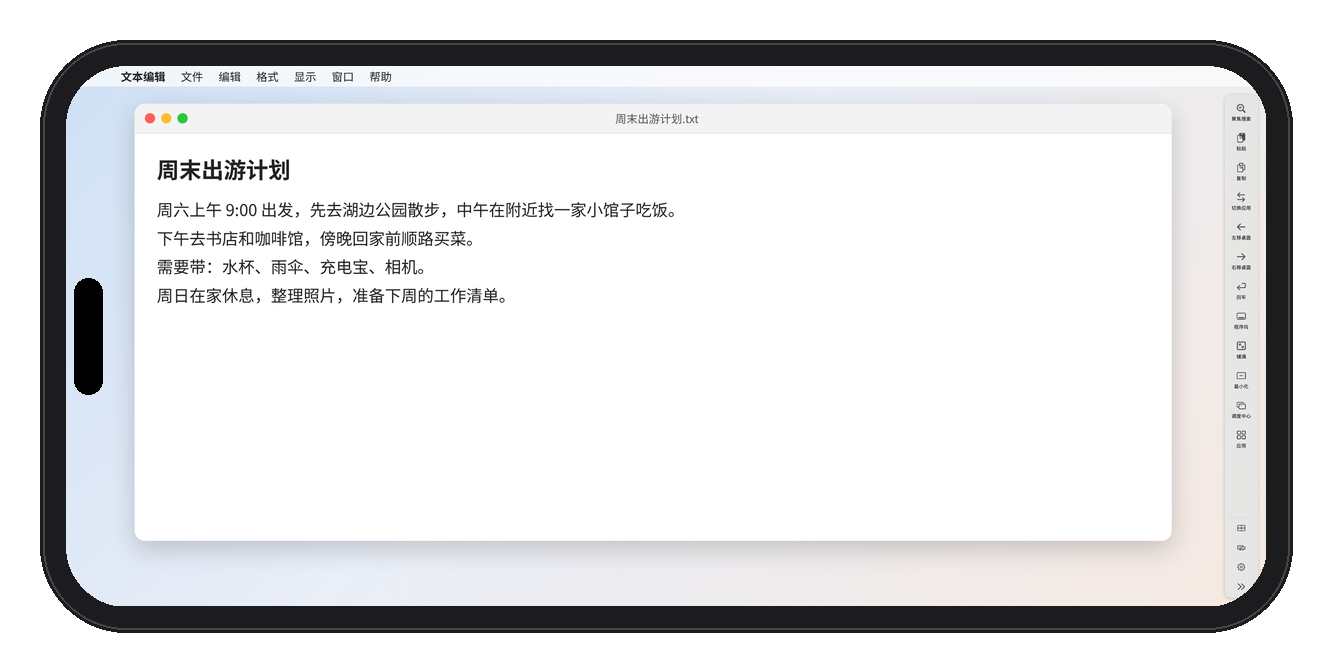This screenshot has height=672, width=1332.
Task: Click the 左移桌面 left arrow icon
Action: coord(1241,227)
